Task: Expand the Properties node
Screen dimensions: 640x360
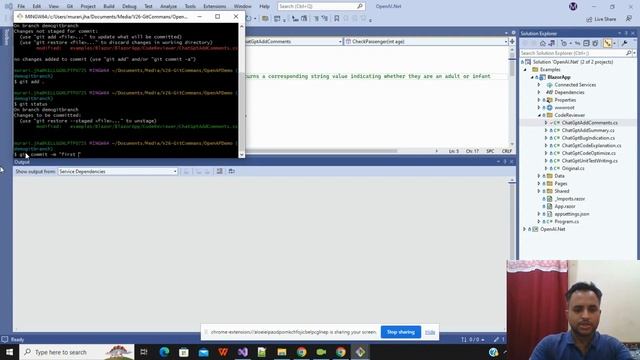Action: tap(539, 100)
